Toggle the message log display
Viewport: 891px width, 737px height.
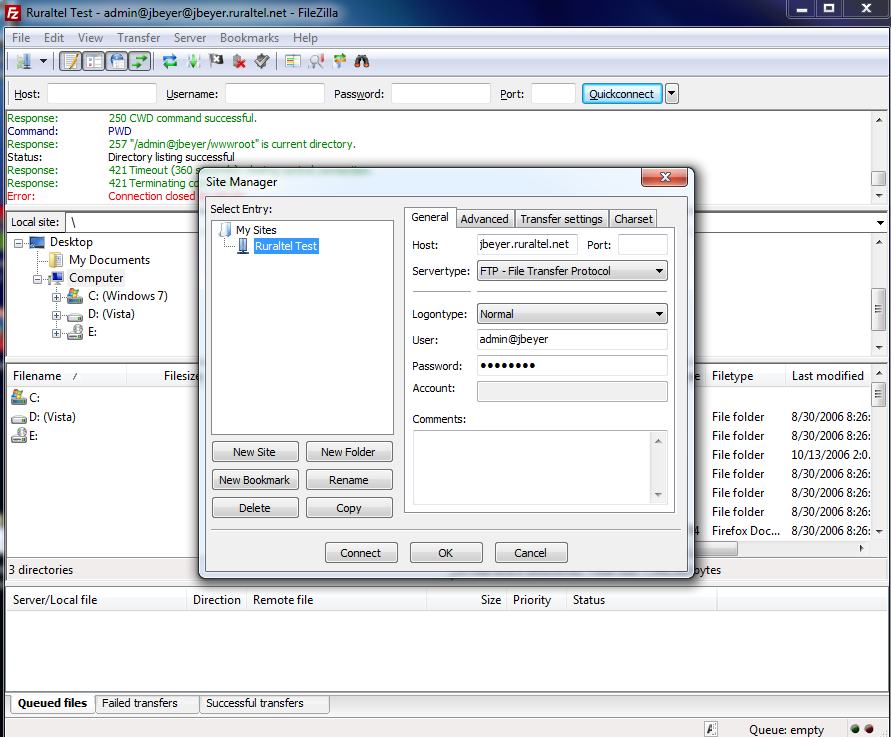click(71, 61)
